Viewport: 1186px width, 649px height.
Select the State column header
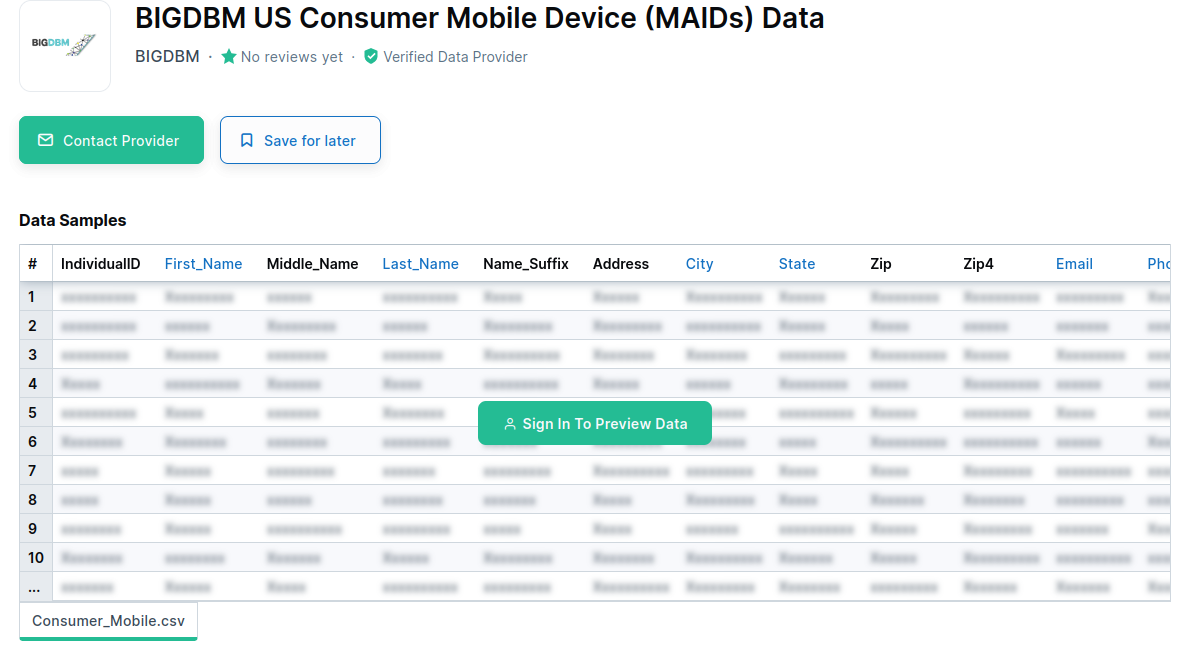797,264
